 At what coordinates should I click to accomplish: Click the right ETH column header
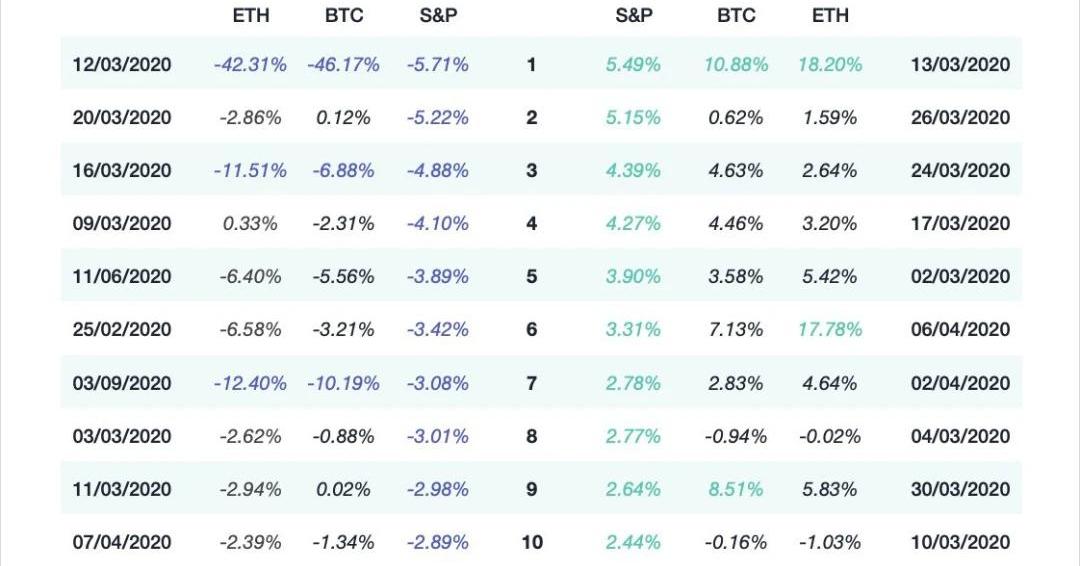830,15
